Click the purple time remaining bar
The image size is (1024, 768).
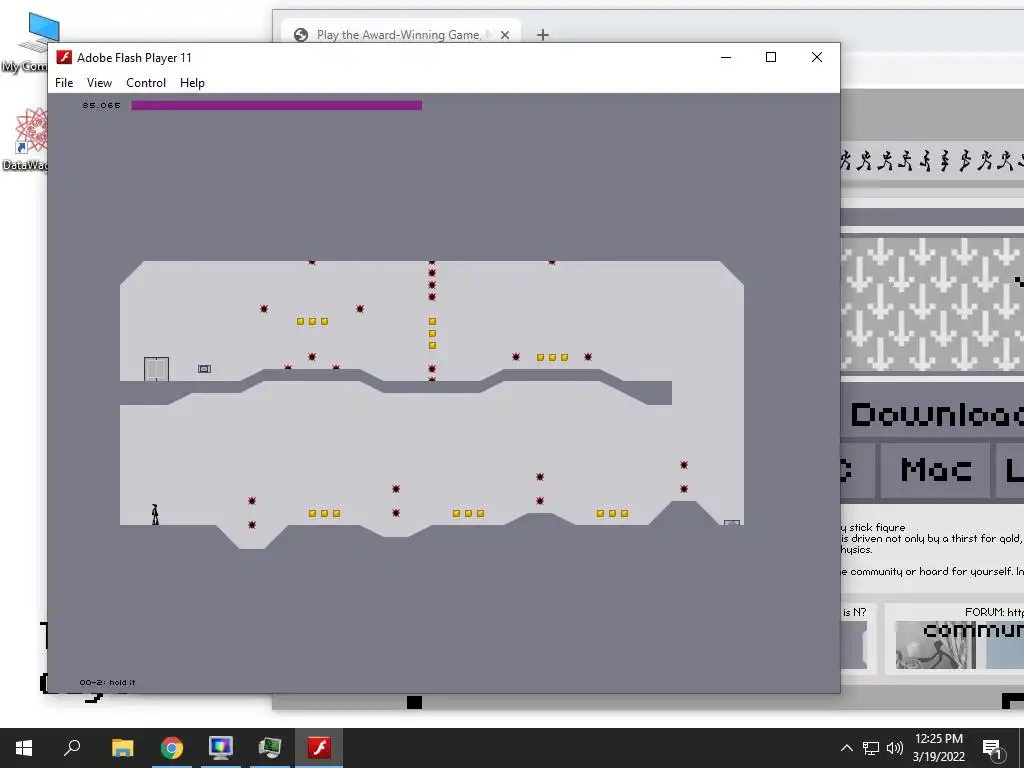276,105
